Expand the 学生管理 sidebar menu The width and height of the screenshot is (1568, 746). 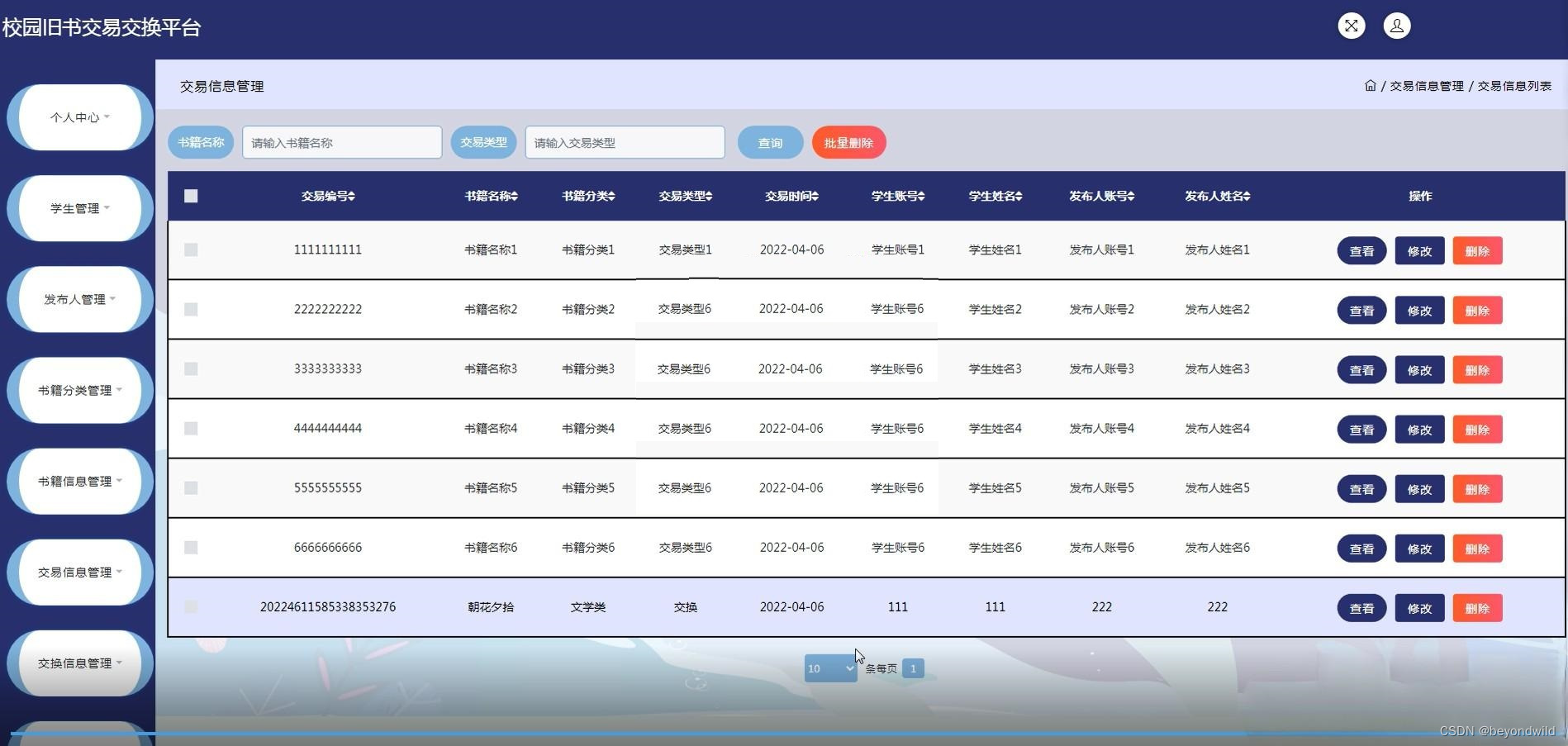coord(78,208)
